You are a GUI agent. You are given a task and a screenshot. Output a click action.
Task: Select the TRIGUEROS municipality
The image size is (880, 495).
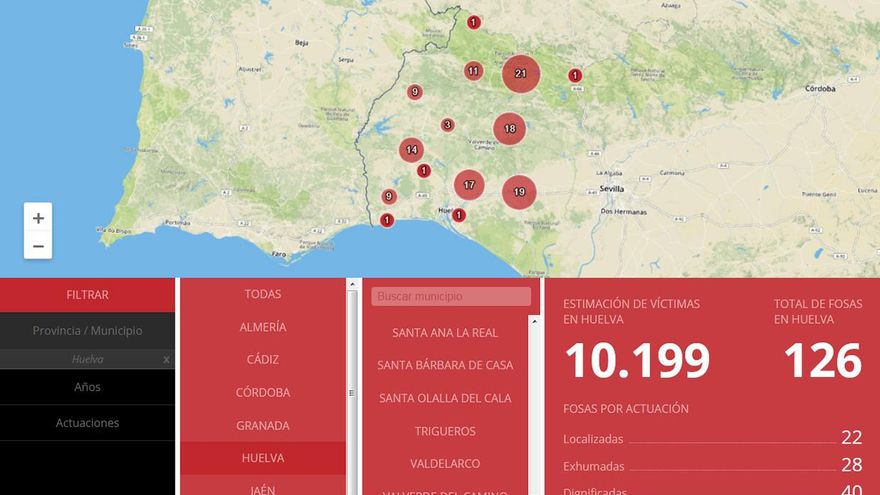click(445, 431)
